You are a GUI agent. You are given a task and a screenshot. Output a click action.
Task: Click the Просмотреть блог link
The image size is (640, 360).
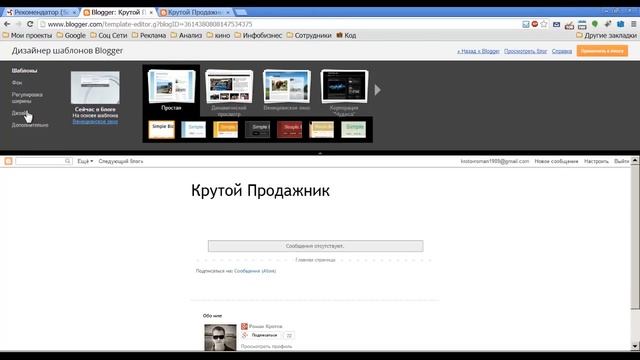click(525, 51)
